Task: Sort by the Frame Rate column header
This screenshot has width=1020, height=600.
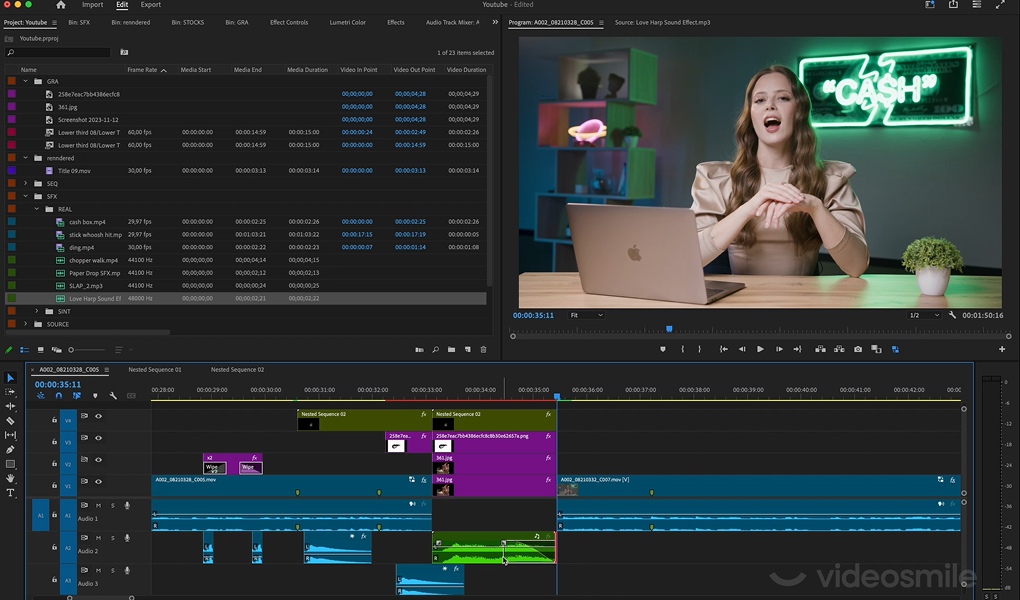Action: [x=142, y=70]
